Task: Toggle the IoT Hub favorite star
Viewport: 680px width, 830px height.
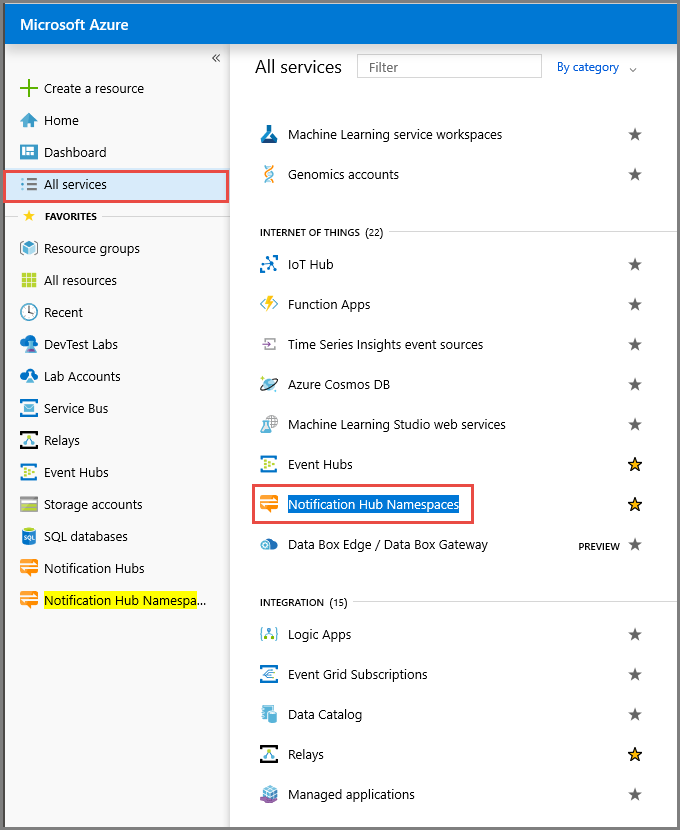Action: pos(634,264)
